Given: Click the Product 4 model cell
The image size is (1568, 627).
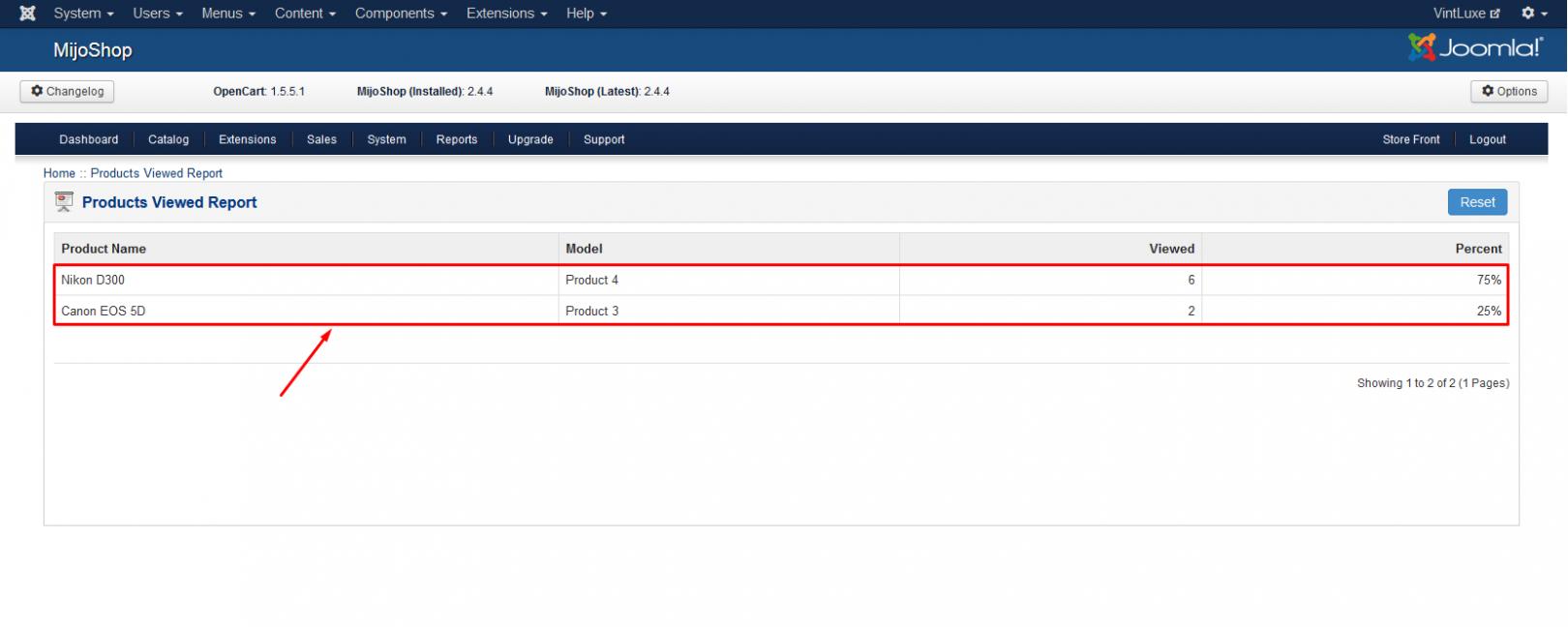Looking at the screenshot, I should pos(729,280).
